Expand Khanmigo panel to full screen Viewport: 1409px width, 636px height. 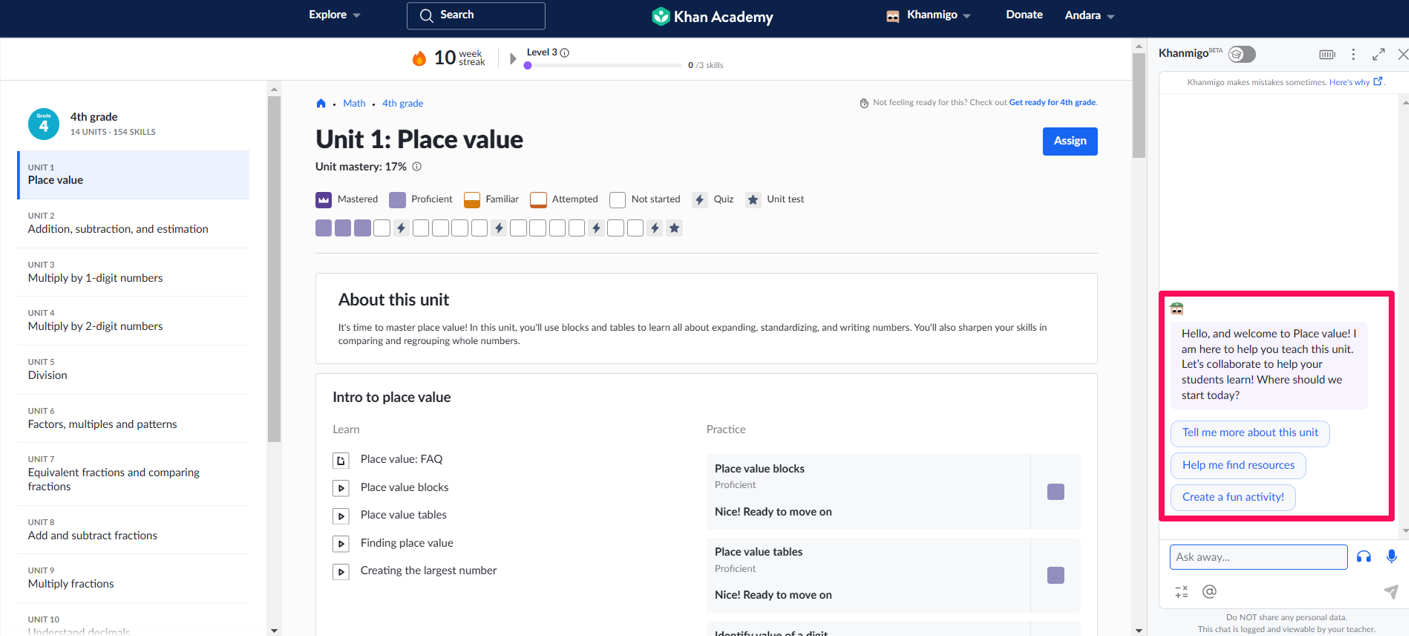[1378, 54]
